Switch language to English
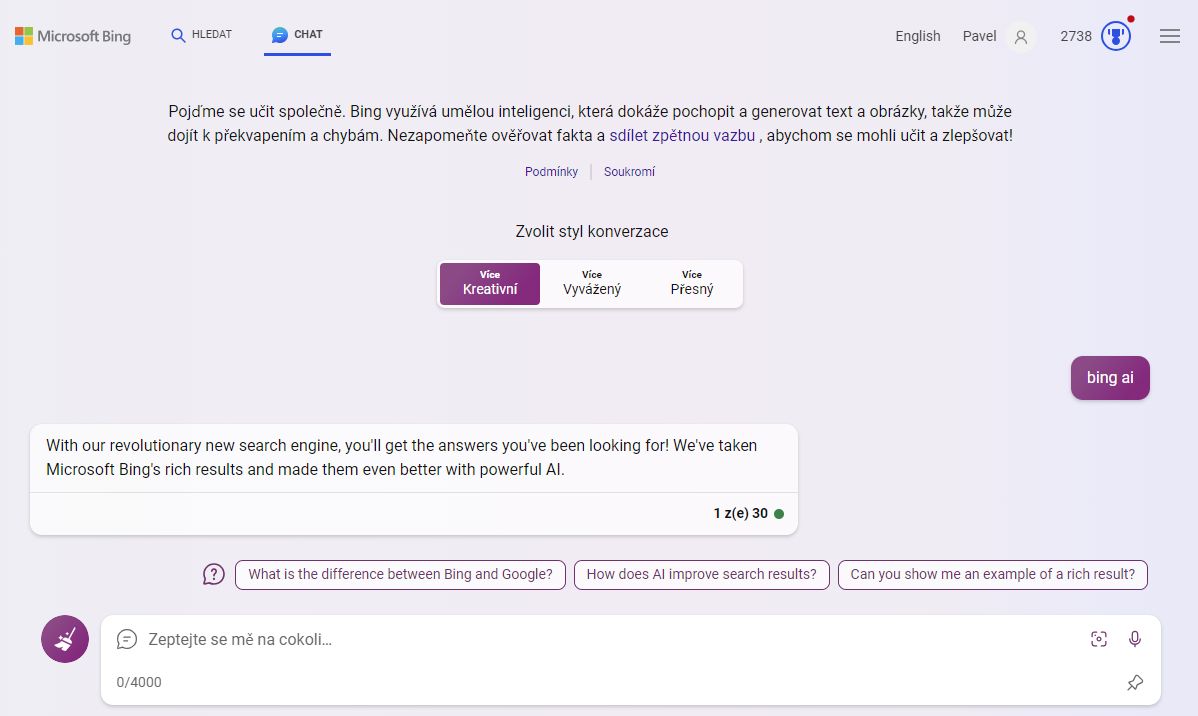This screenshot has width=1198, height=716. point(918,36)
